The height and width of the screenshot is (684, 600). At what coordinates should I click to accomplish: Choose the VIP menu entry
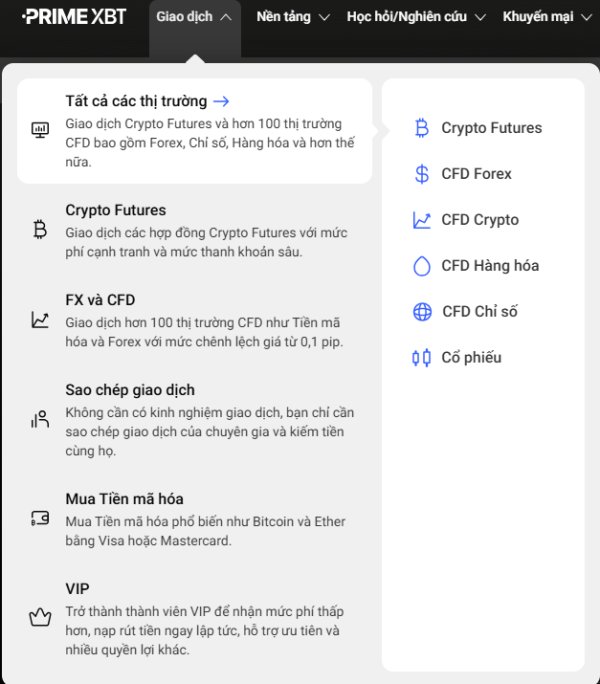[x=78, y=589]
